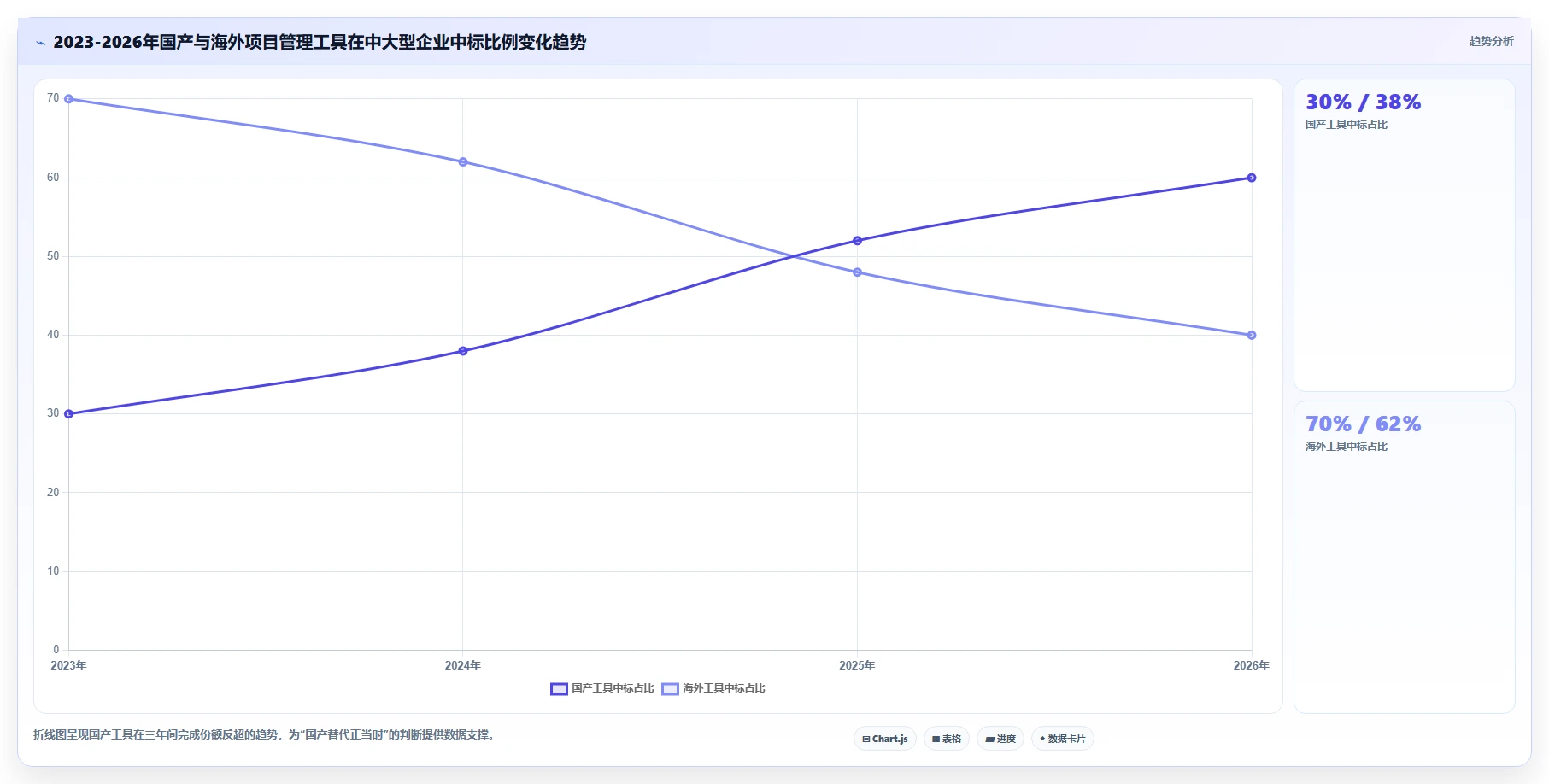Click the 国产工具中标占比 label in the stat card
The image size is (1549, 784).
(x=1347, y=125)
